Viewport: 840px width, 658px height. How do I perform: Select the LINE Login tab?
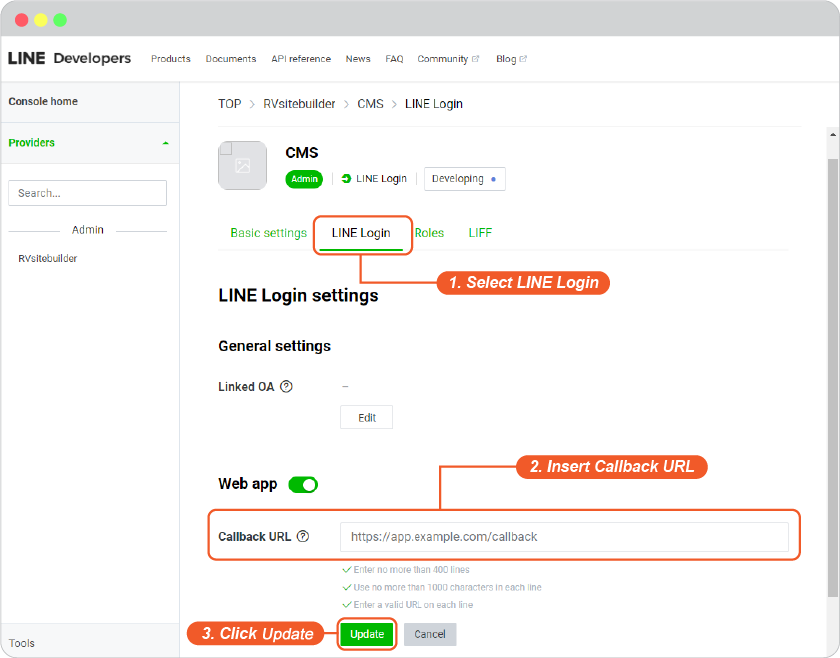[361, 233]
